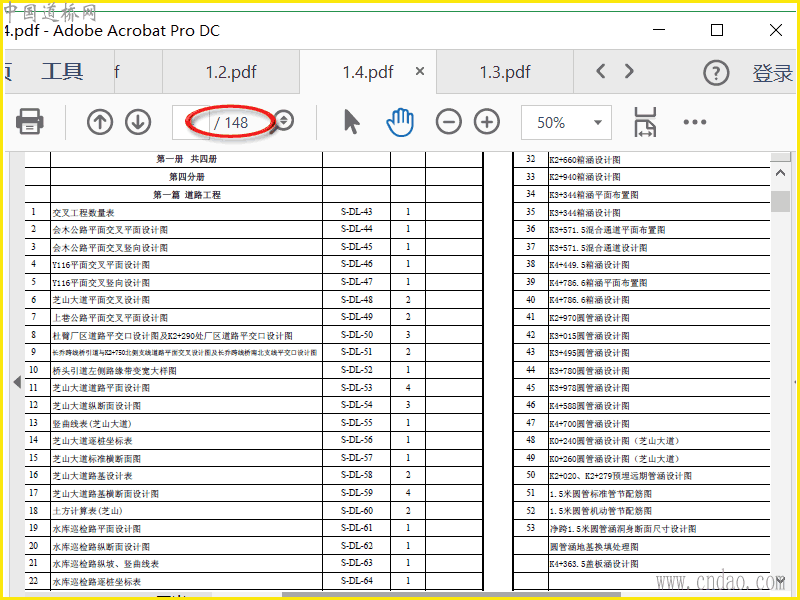Click the Print icon
Screen dimensions: 800x600
[30, 121]
